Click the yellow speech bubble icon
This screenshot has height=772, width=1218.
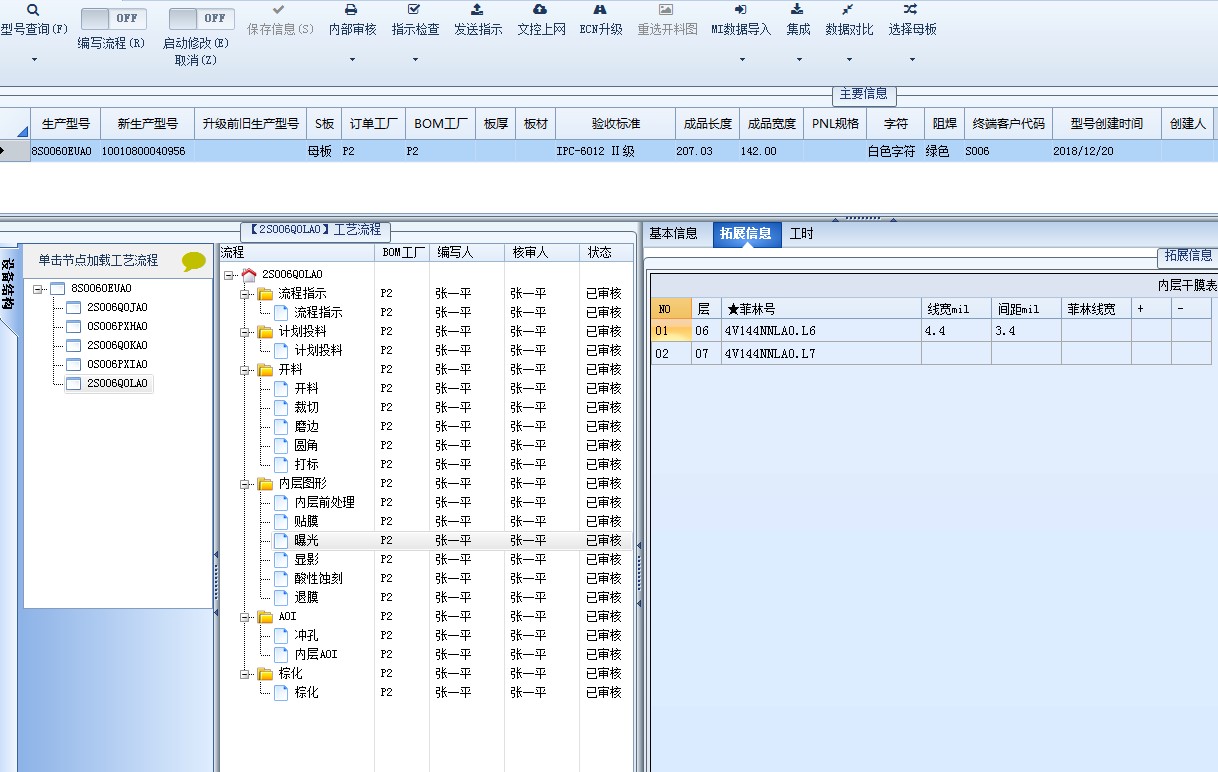click(194, 261)
